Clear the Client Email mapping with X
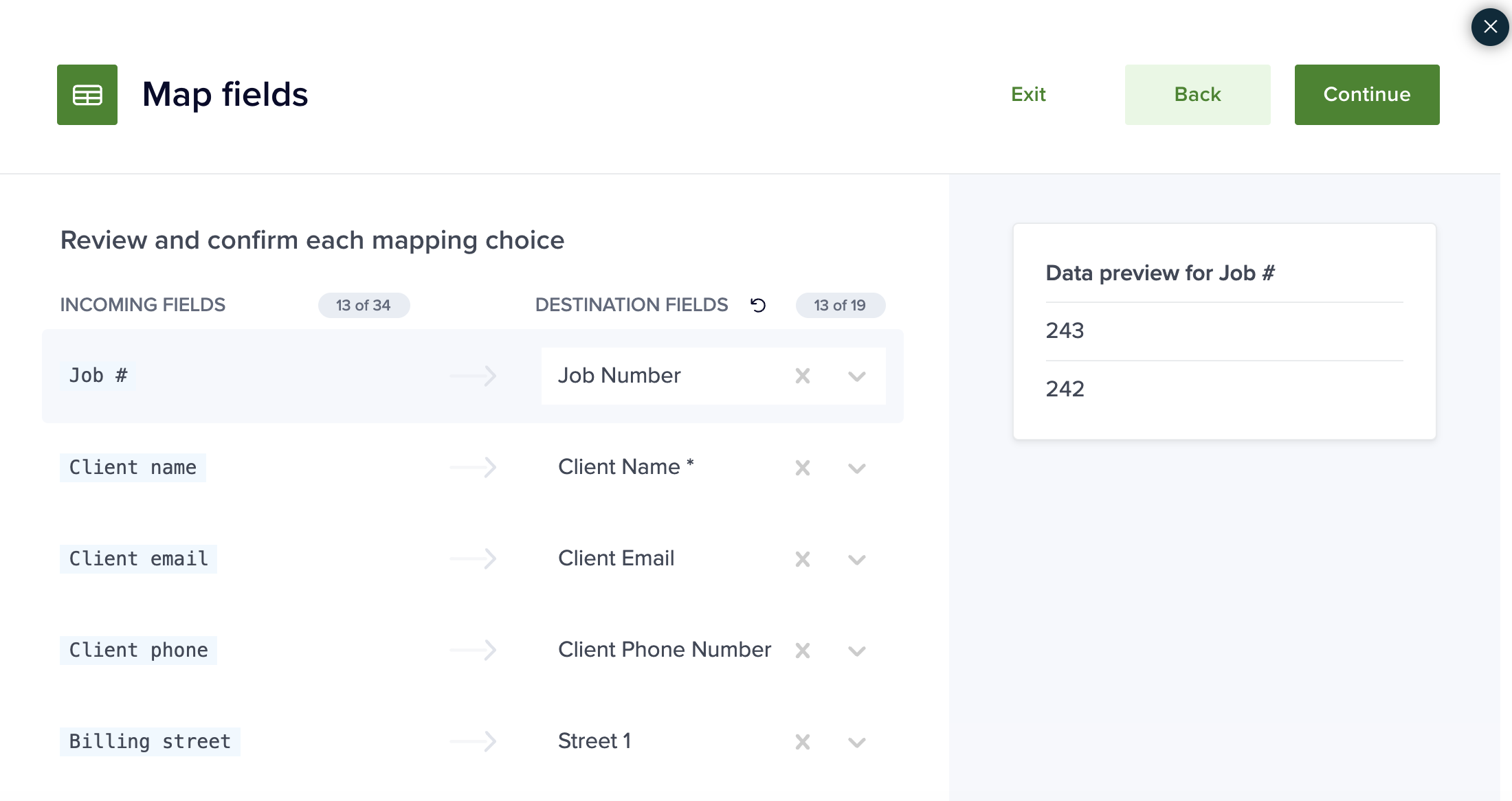The image size is (1512, 801). coord(802,559)
